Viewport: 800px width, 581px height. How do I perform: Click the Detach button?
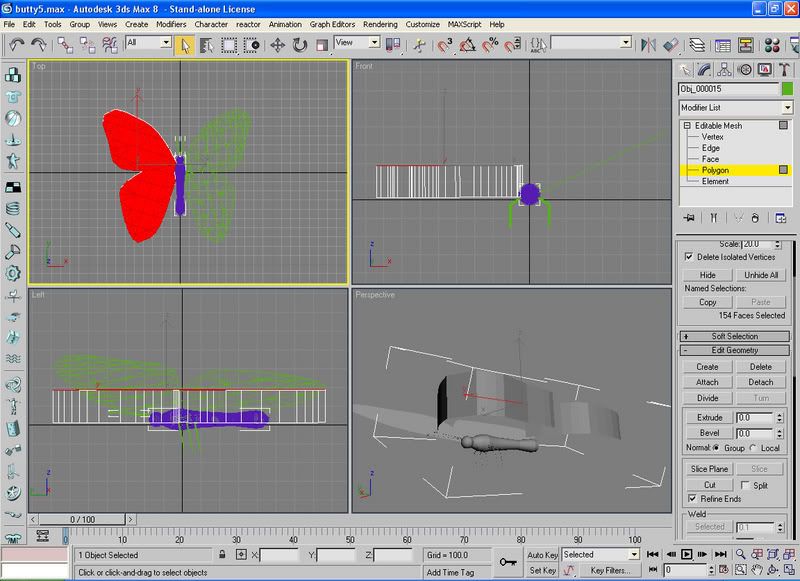(x=761, y=382)
